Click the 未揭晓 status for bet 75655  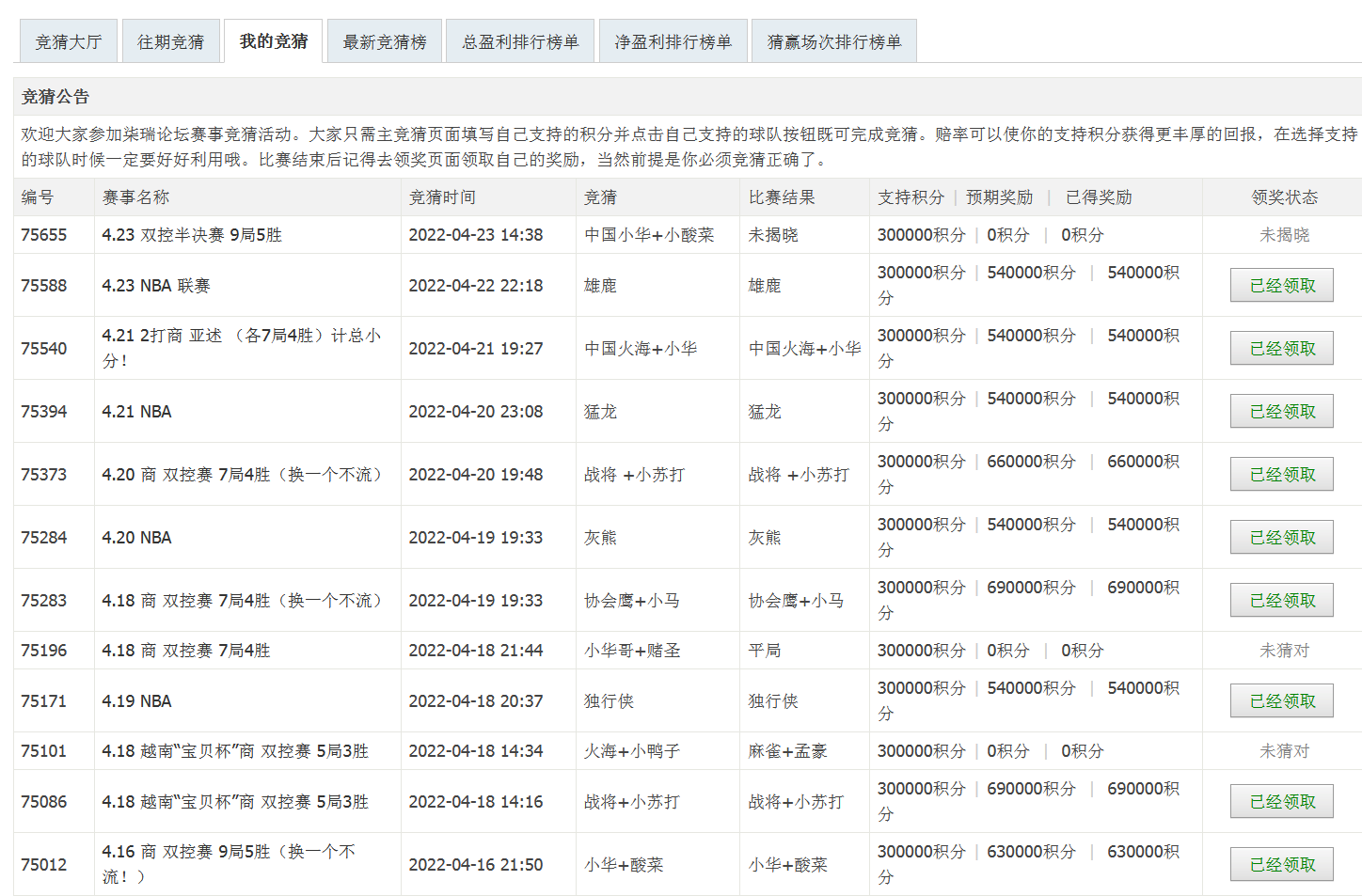click(1284, 235)
